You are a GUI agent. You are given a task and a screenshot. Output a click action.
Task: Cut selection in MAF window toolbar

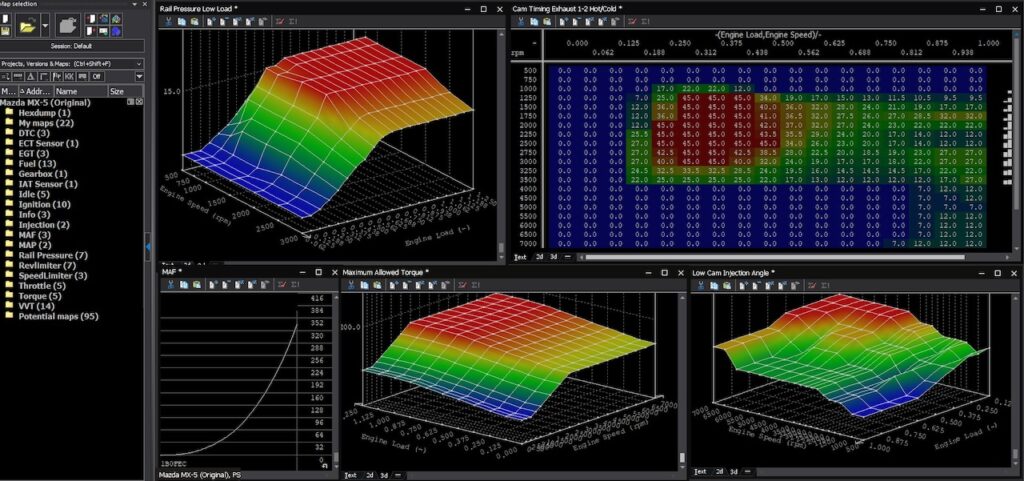(x=169, y=285)
